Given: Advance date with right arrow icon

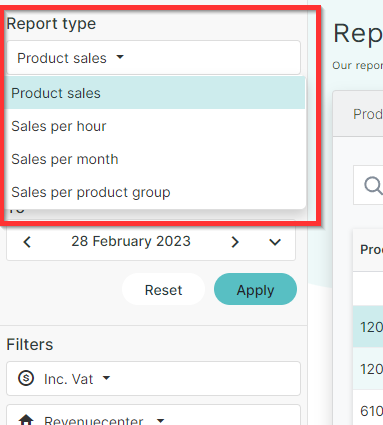Looking at the screenshot, I should coord(235,242).
